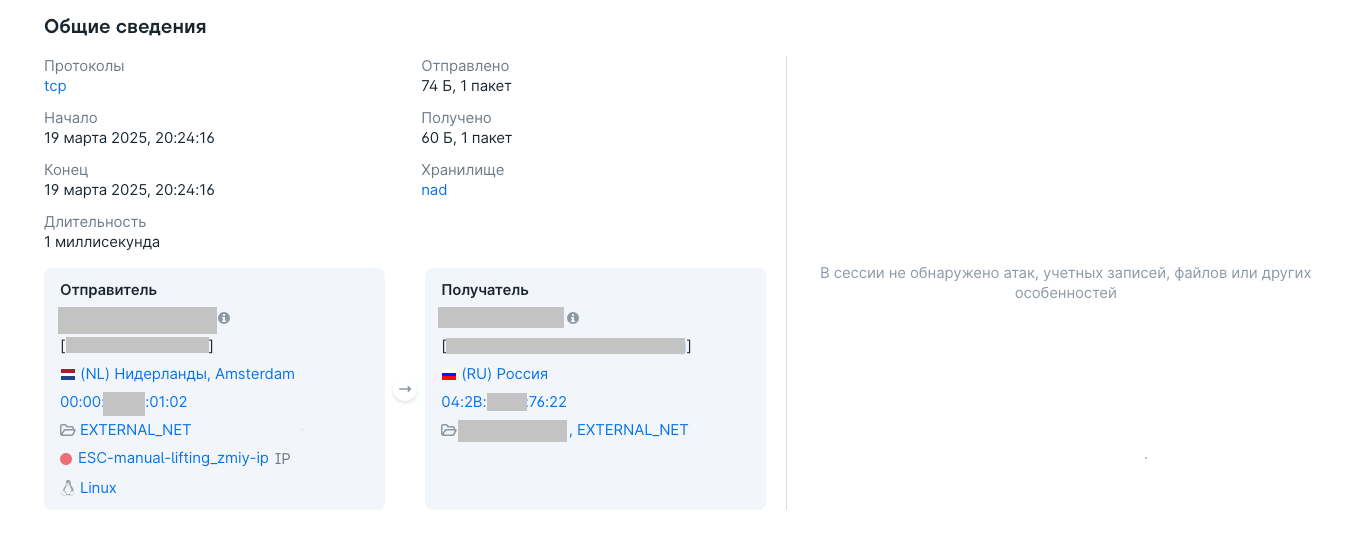Click the Linux penguin icon
The image size is (1349, 539).
[68, 488]
